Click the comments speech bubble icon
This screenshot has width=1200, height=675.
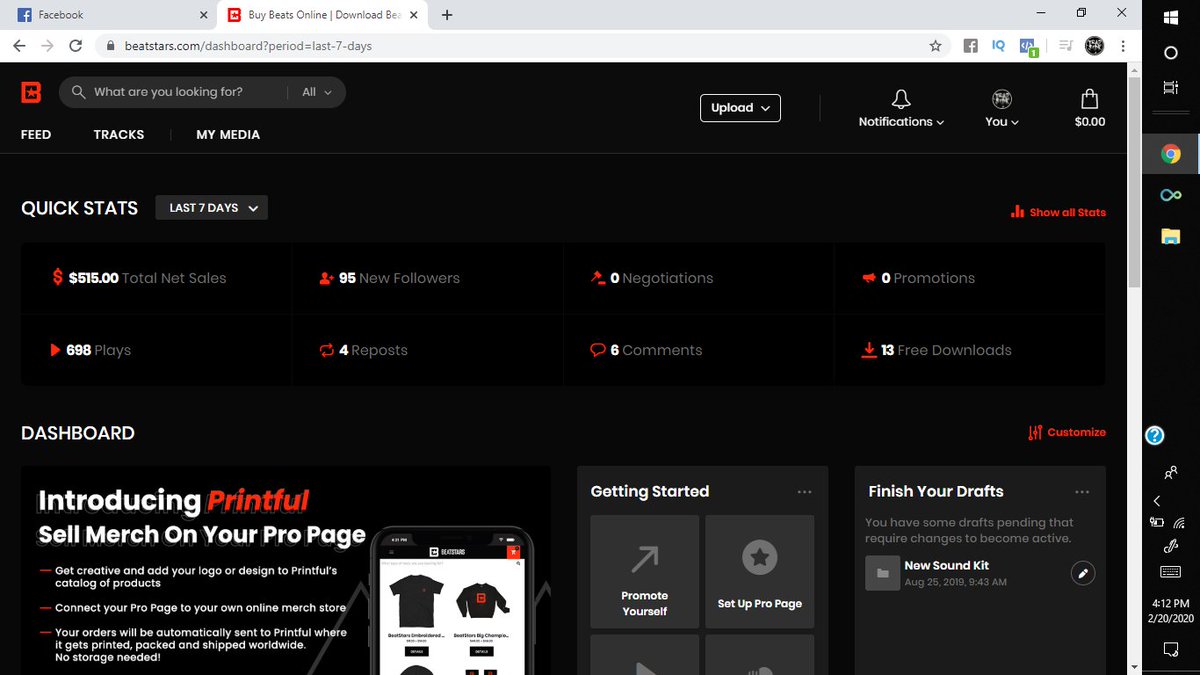pyautogui.click(x=598, y=350)
